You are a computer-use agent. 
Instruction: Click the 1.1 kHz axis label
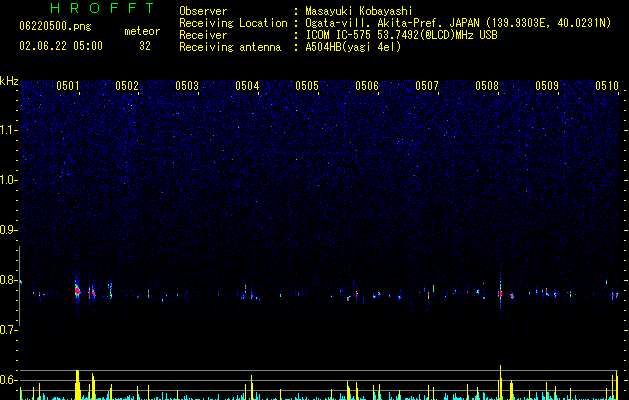tap(9, 130)
